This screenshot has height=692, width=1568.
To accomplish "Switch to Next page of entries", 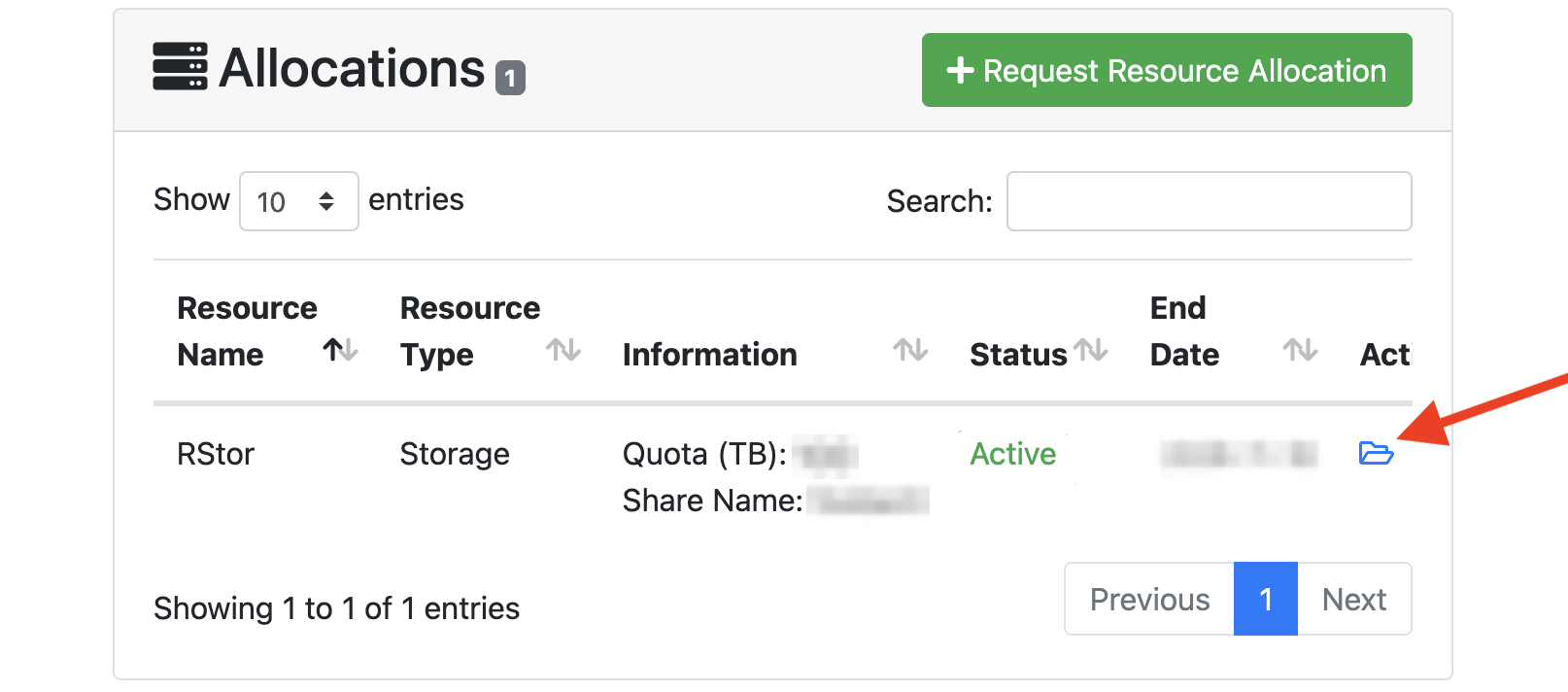I will click(x=1354, y=599).
